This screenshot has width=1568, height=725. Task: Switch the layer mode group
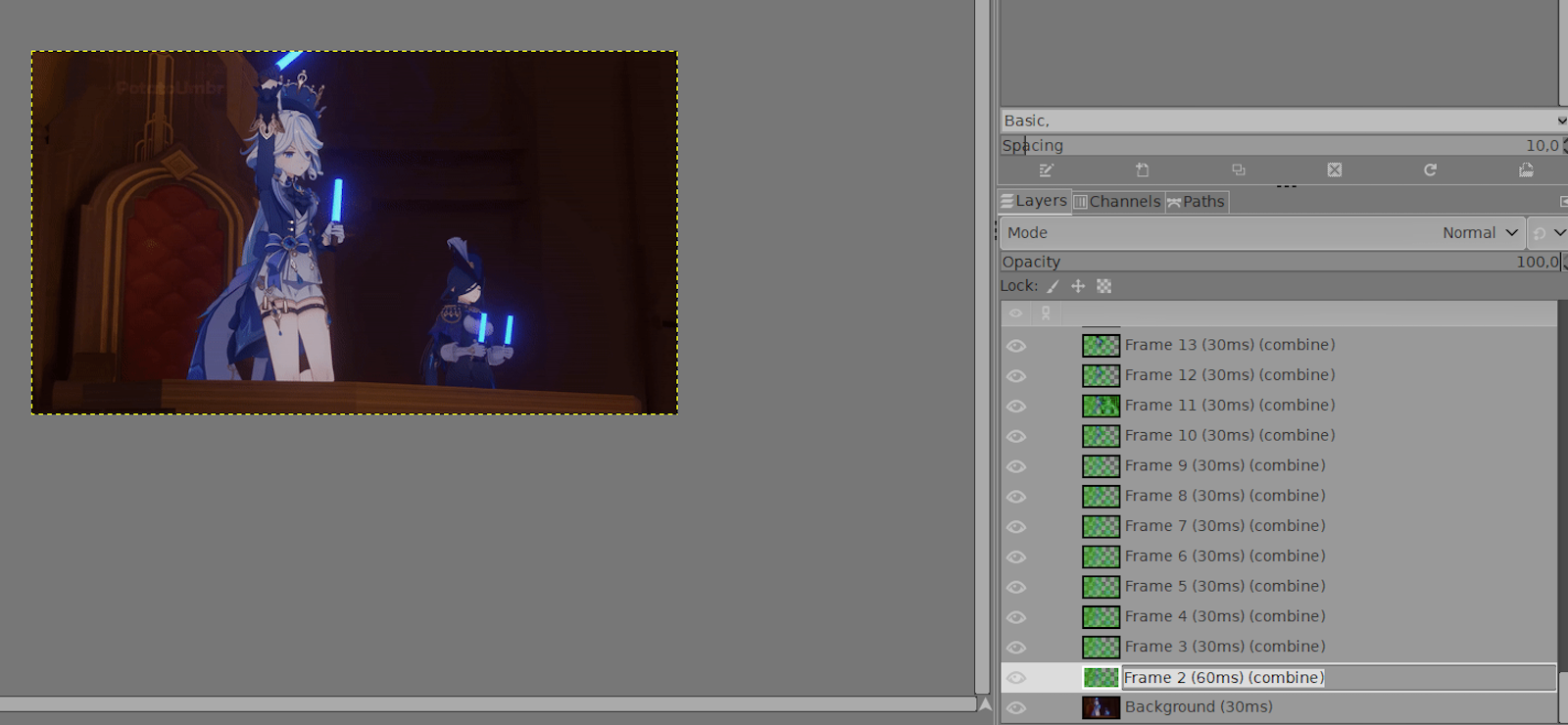(1548, 232)
